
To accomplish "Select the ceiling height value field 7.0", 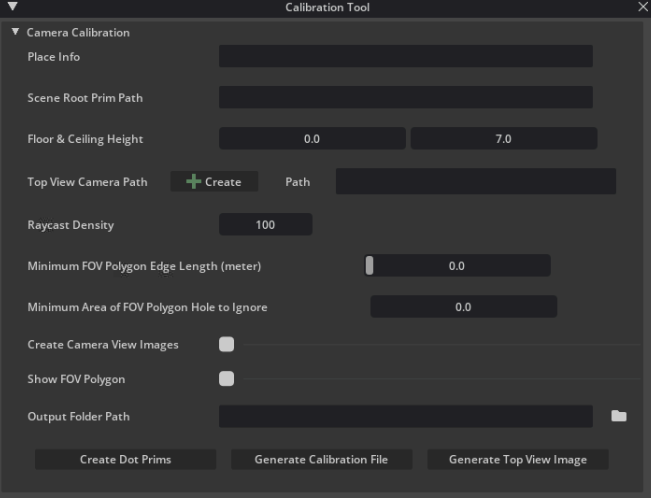I will tap(503, 139).
